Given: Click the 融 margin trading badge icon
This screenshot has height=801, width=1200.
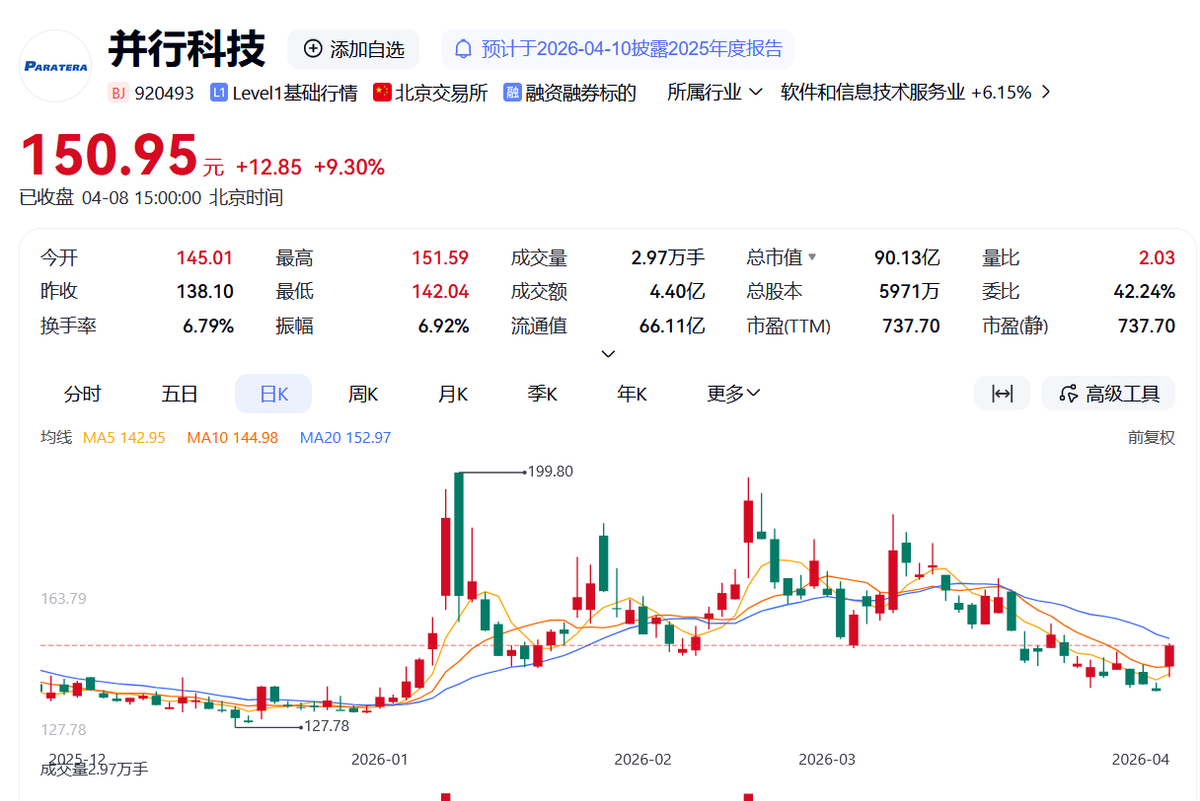Looking at the screenshot, I should tap(513, 93).
